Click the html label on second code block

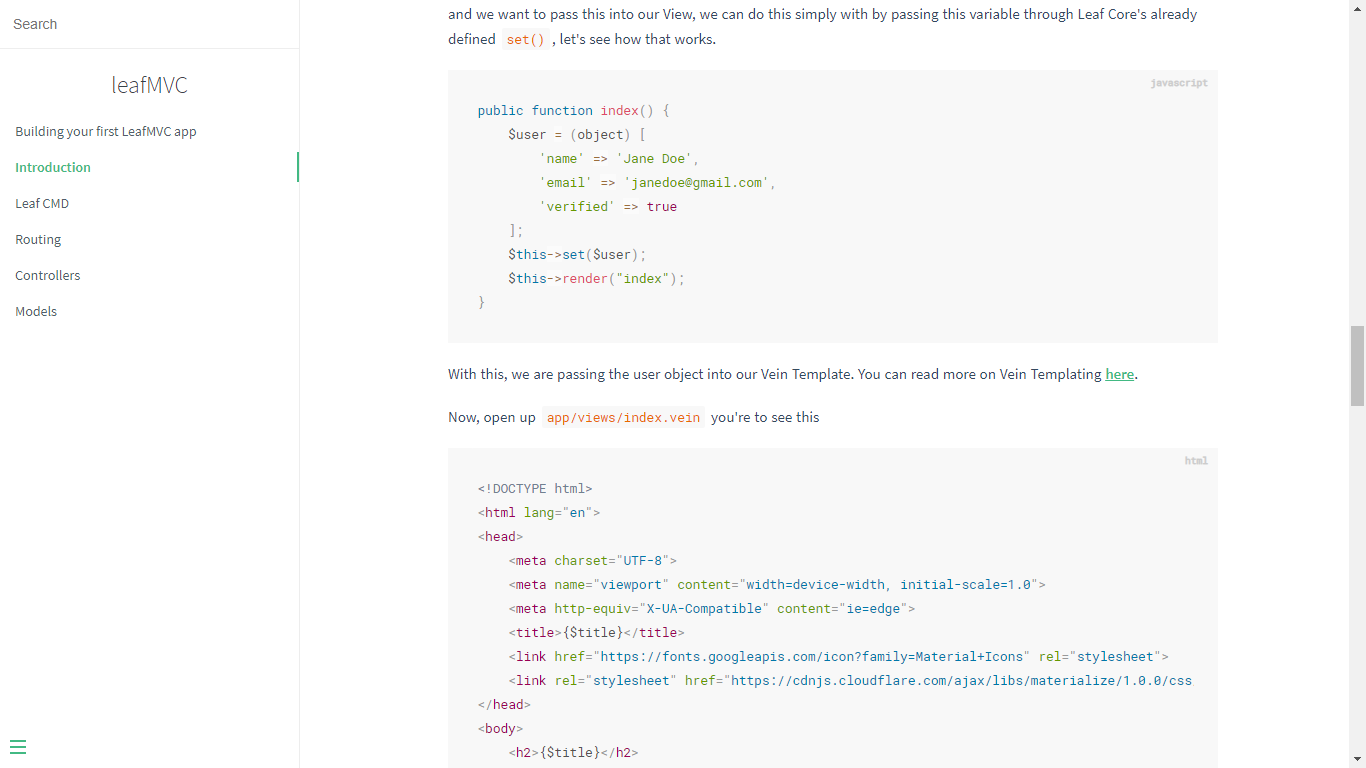coord(1195,461)
